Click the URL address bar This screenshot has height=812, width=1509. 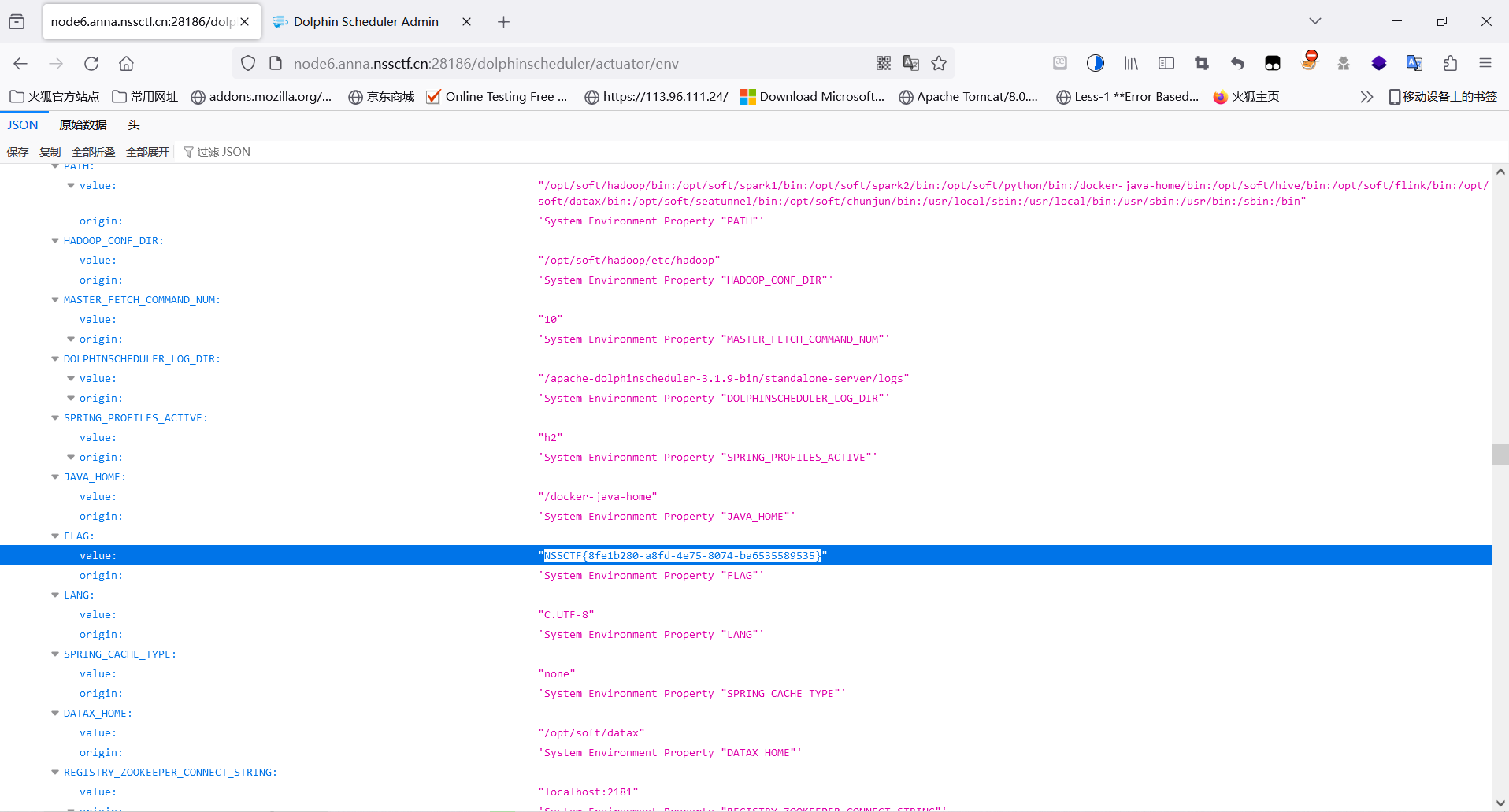pyautogui.click(x=579, y=64)
